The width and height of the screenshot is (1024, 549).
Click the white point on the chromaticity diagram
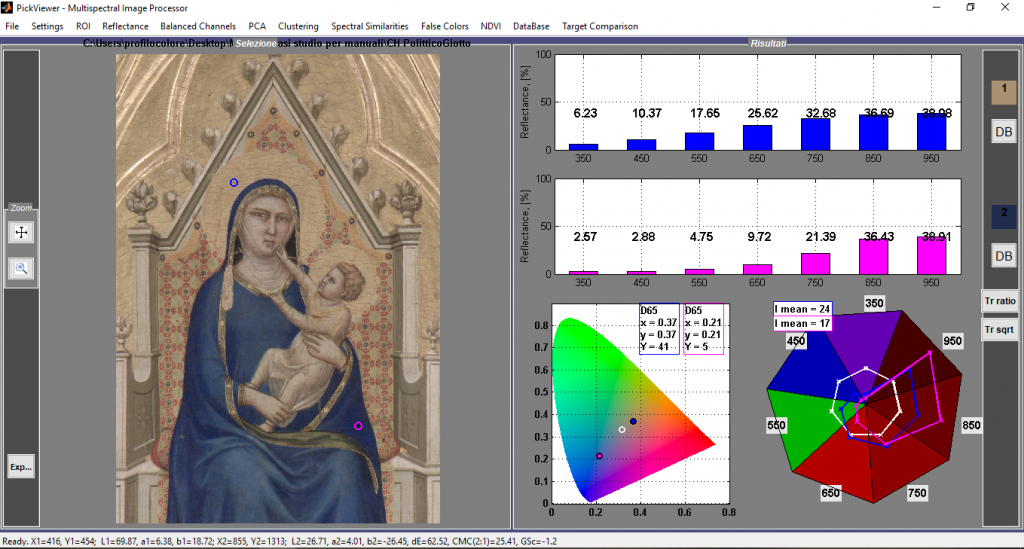click(622, 430)
